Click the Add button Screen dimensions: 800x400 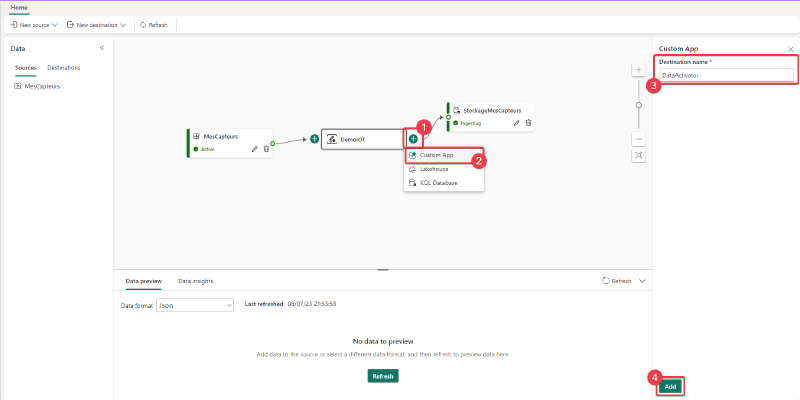[670, 387]
